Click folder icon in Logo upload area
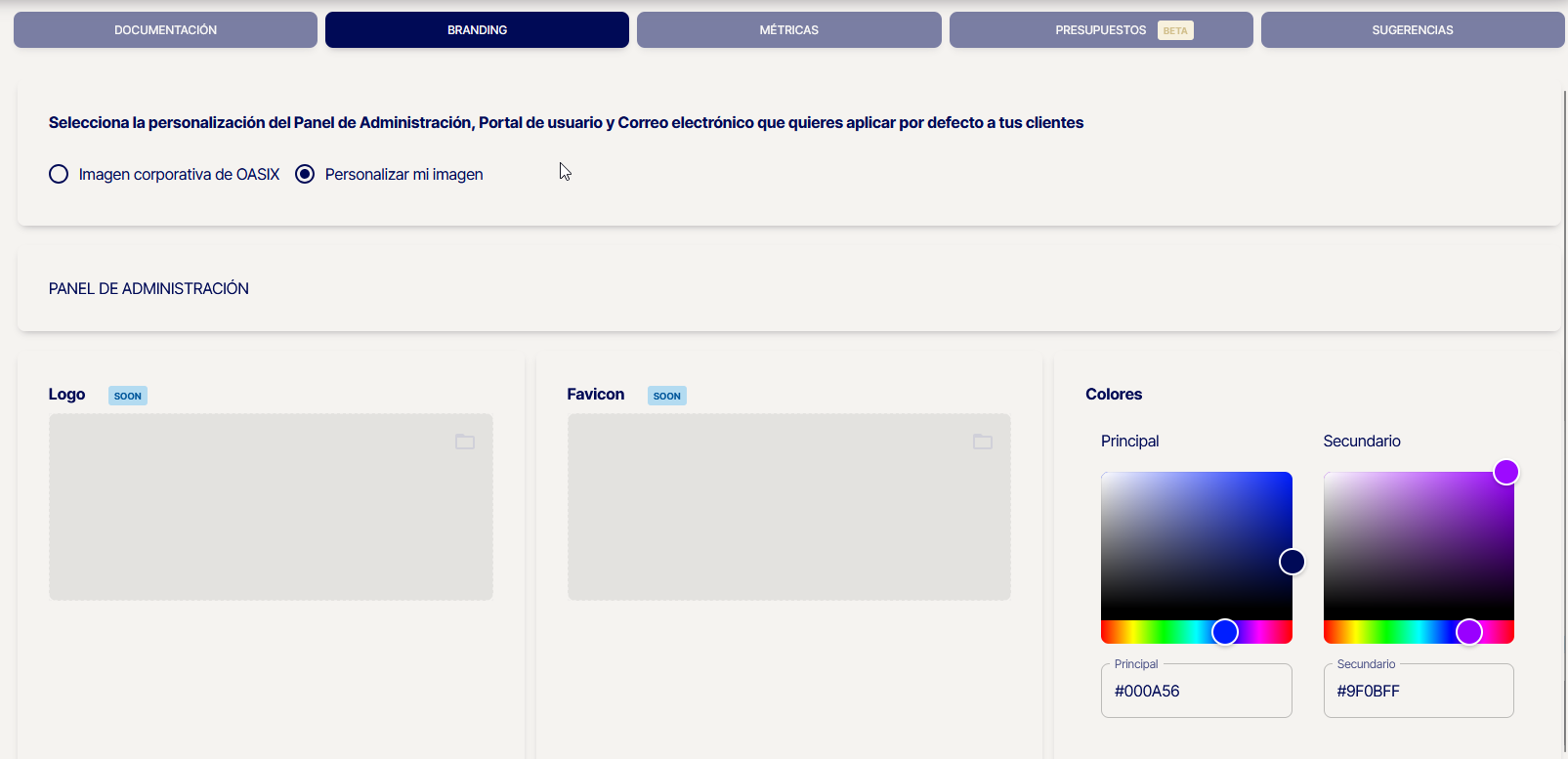1568x759 pixels. click(x=465, y=442)
